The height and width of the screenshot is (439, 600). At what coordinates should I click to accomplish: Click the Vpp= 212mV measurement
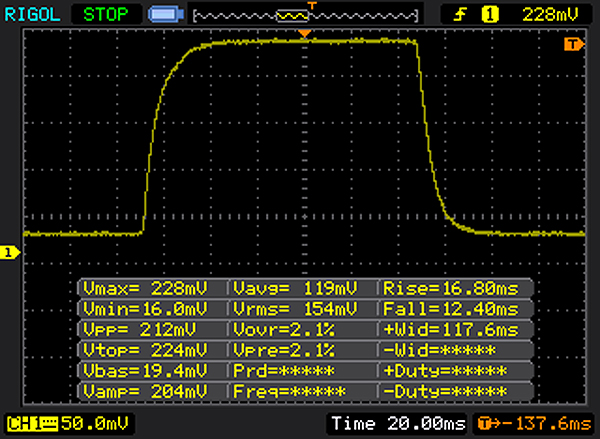pyautogui.click(x=140, y=329)
